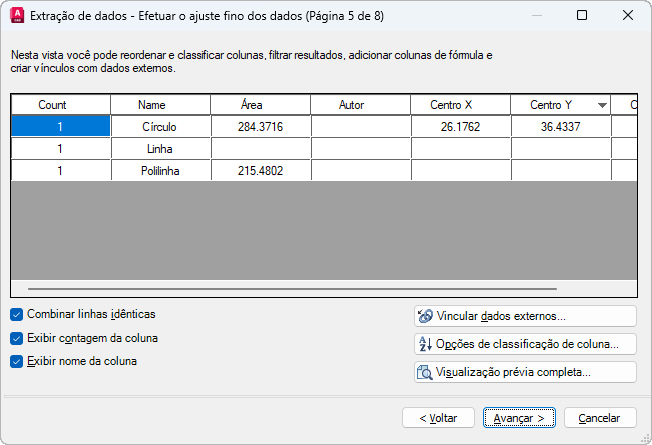The height and width of the screenshot is (445, 652).
Task: Click the Linha row name cell
Action: [x=160, y=149]
